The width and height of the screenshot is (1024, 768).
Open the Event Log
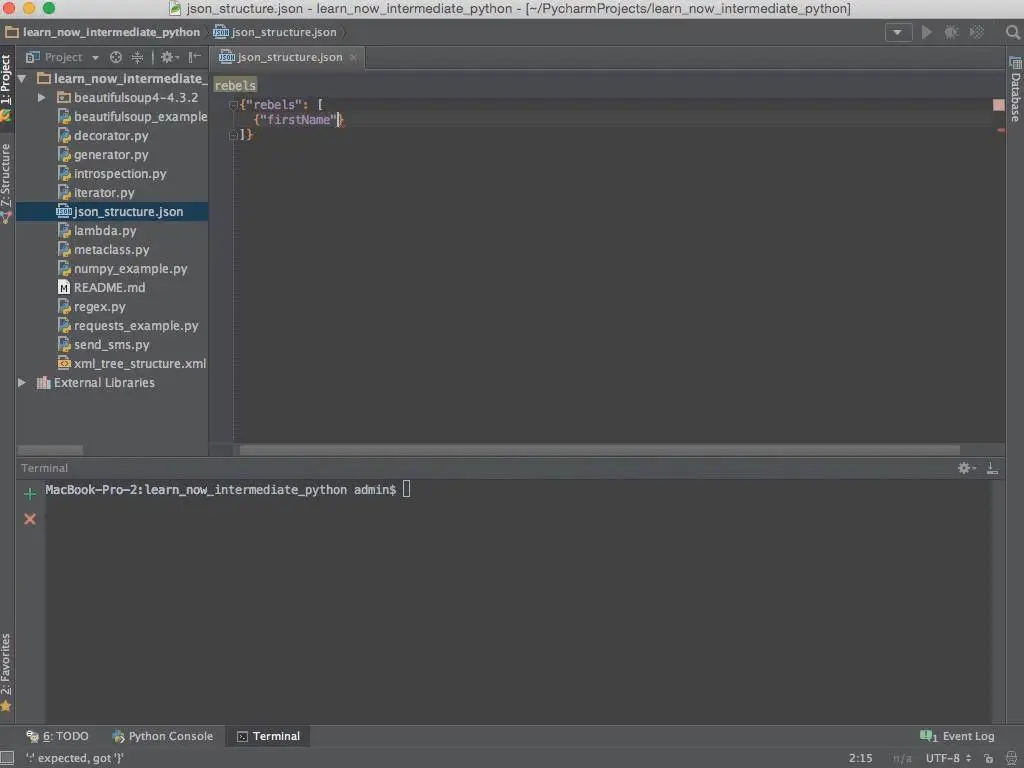(x=957, y=736)
